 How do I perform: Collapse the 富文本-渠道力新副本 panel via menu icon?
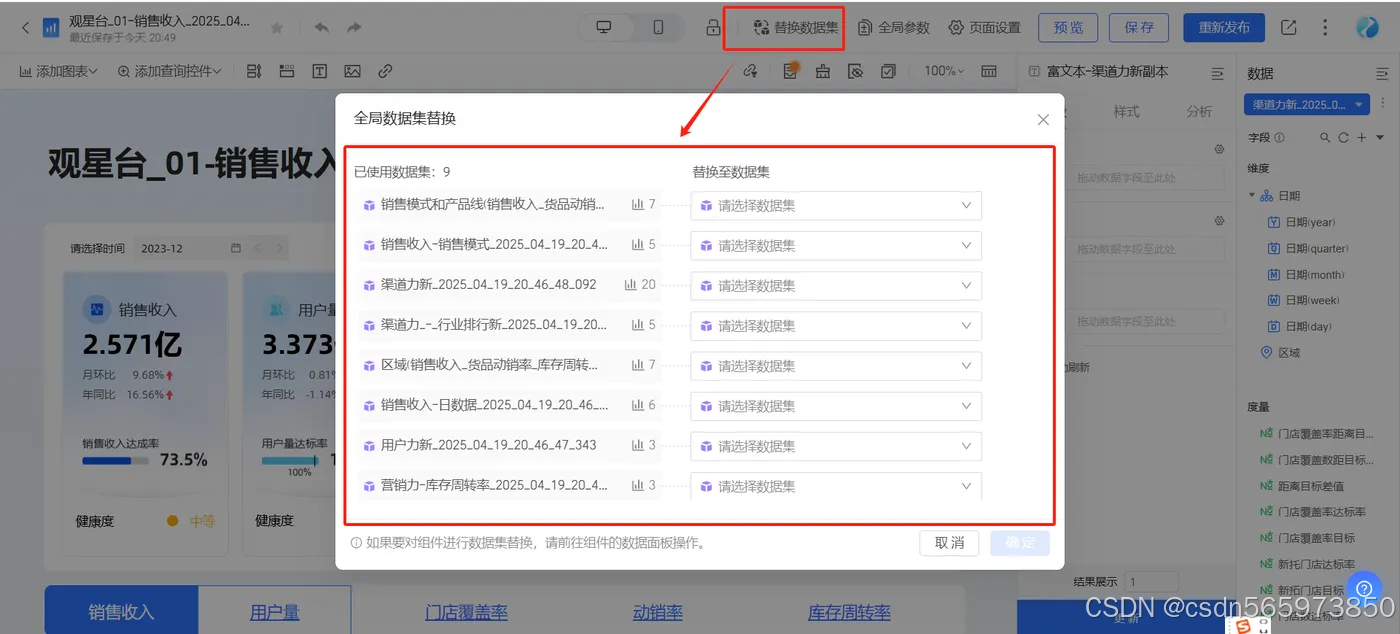click(1217, 73)
